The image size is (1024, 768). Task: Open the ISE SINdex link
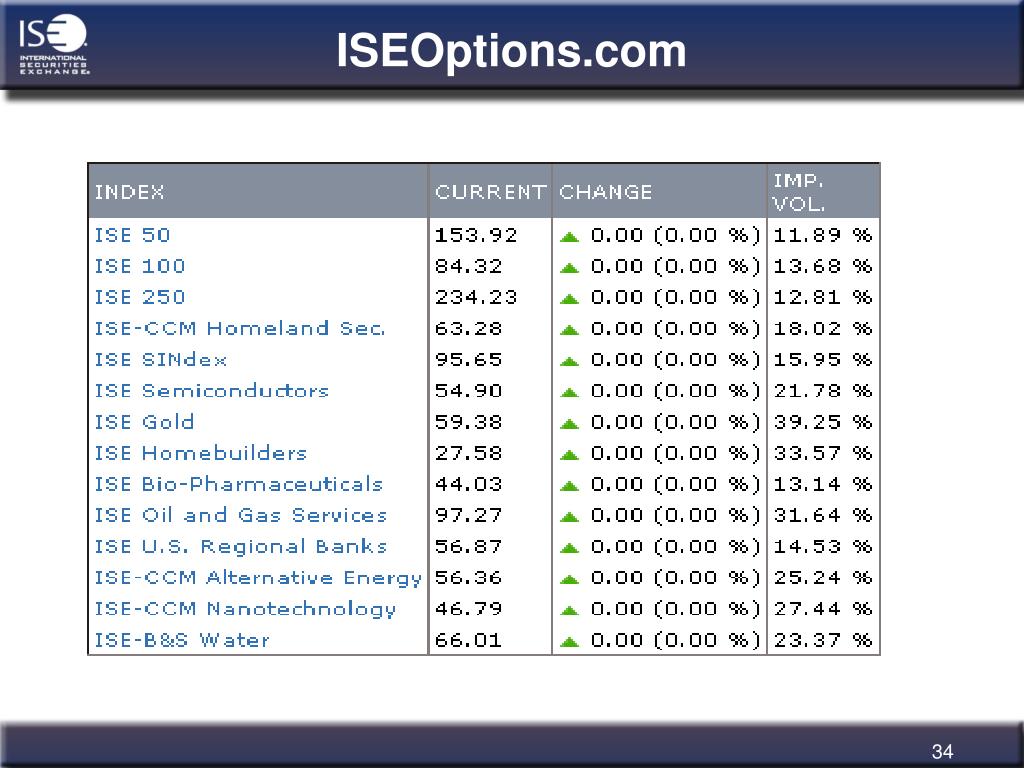tap(161, 360)
